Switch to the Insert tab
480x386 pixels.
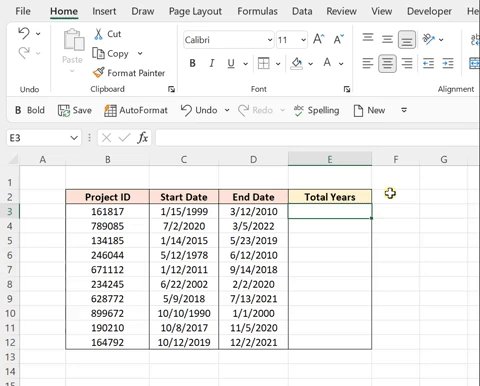[104, 11]
